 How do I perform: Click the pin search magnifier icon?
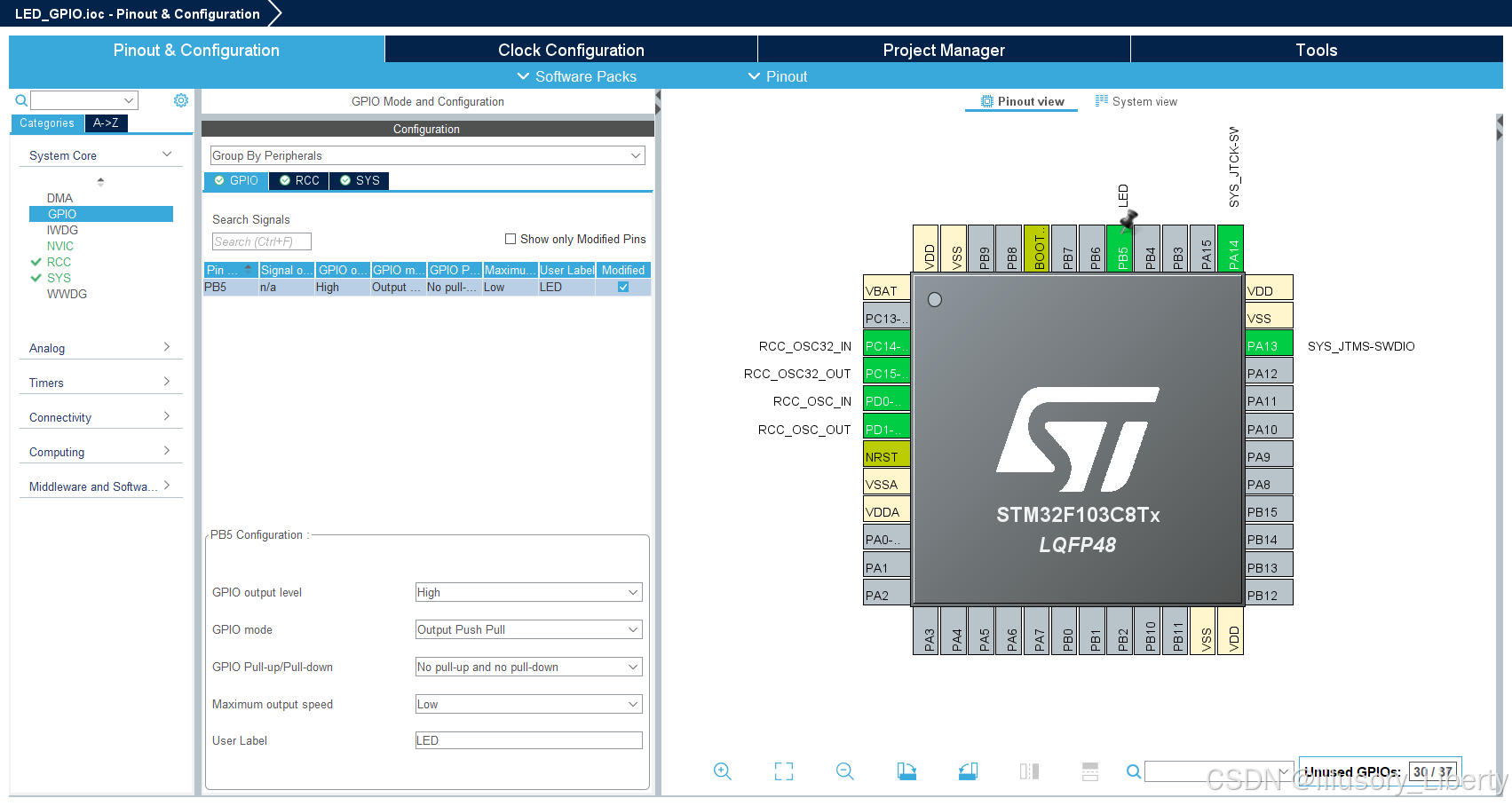(x=1134, y=771)
